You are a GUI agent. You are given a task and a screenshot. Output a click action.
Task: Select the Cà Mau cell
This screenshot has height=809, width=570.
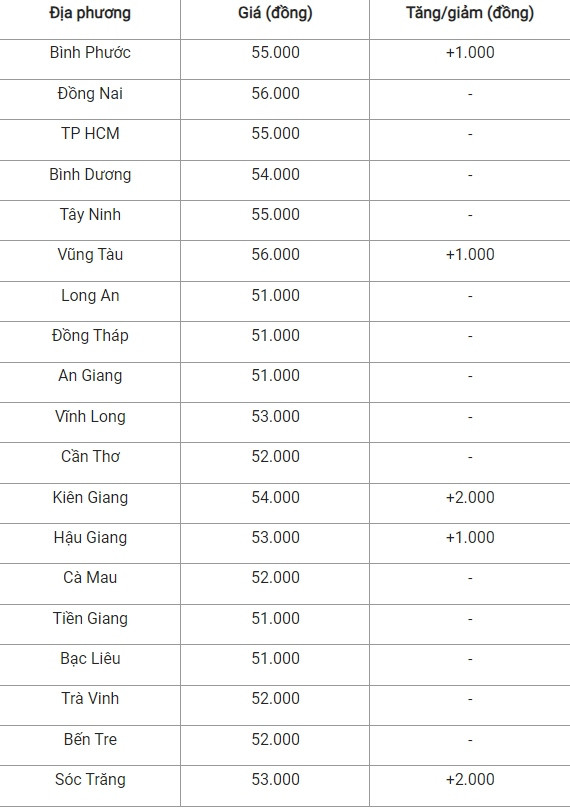pos(90,577)
